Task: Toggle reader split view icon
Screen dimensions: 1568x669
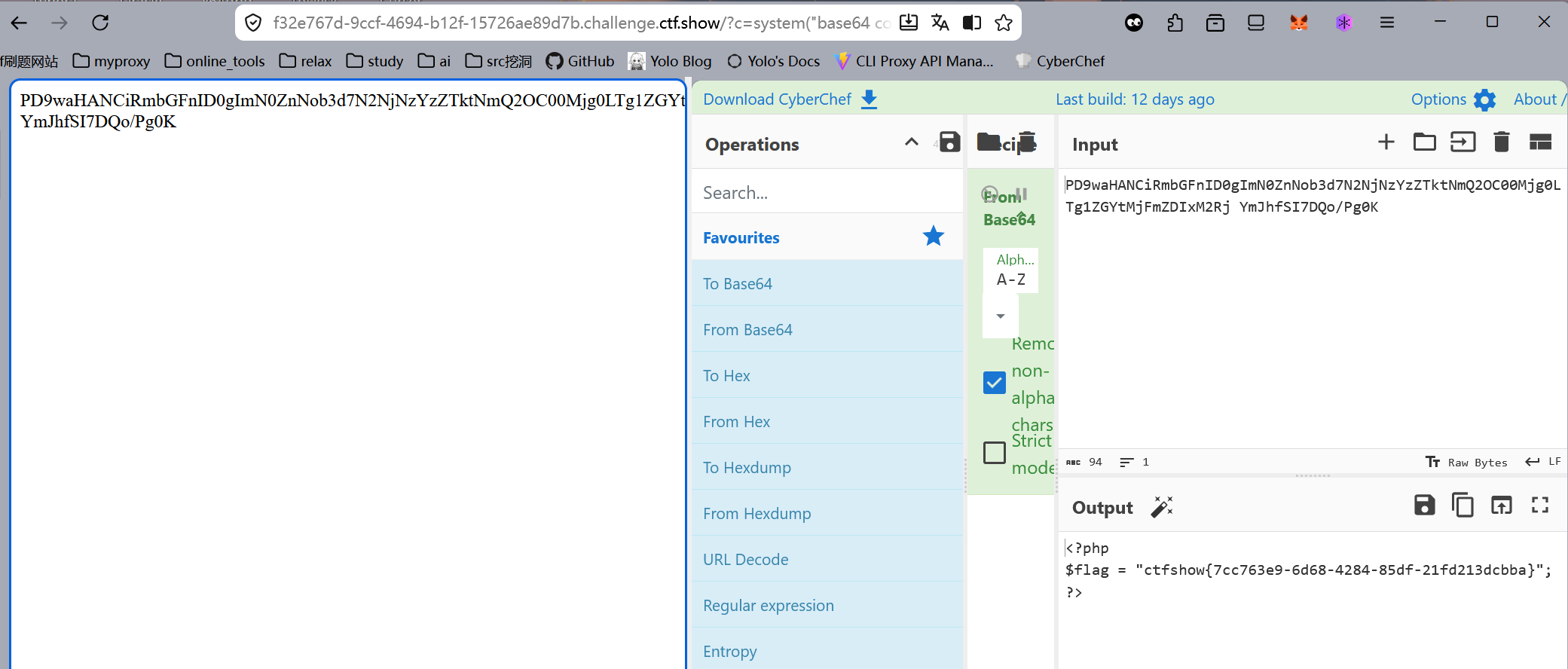Action: (972, 23)
